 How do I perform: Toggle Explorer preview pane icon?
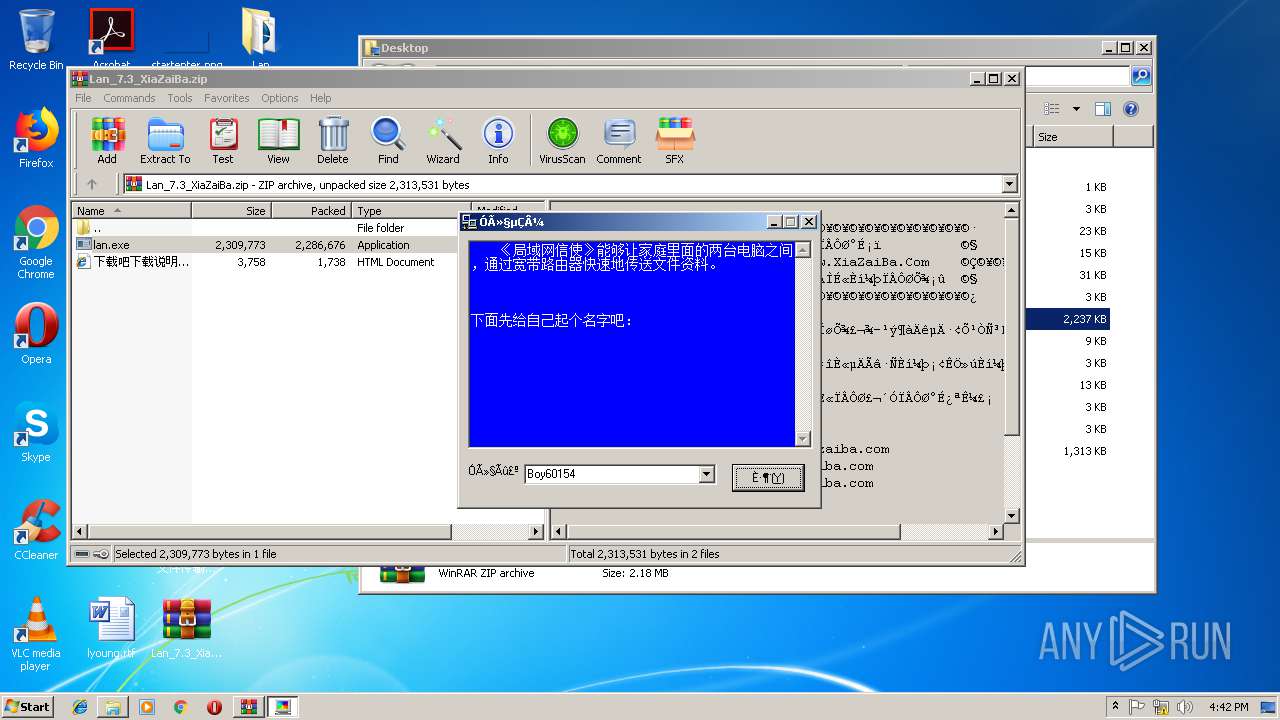point(1102,109)
